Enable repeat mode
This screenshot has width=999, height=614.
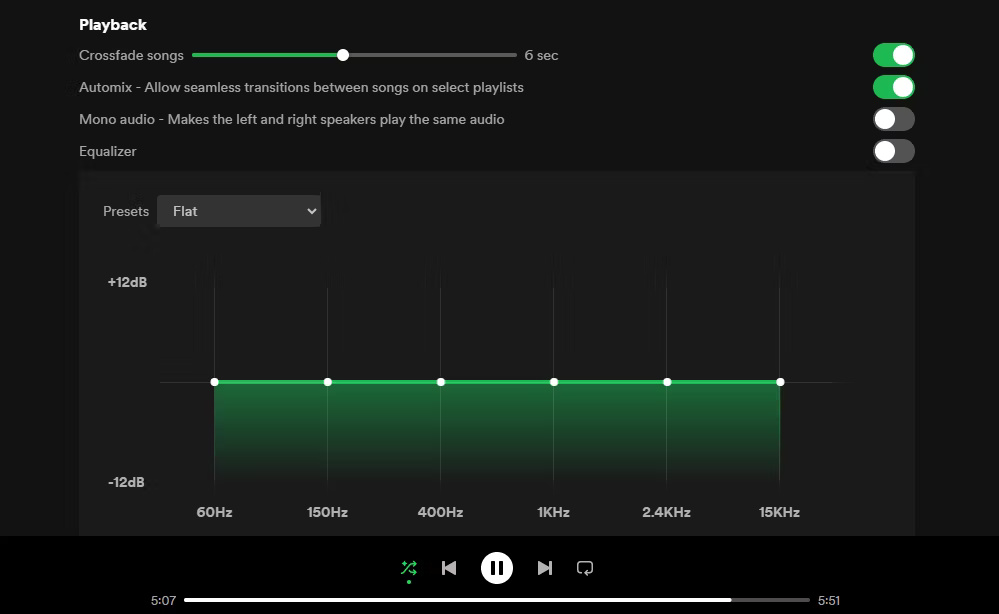(585, 567)
